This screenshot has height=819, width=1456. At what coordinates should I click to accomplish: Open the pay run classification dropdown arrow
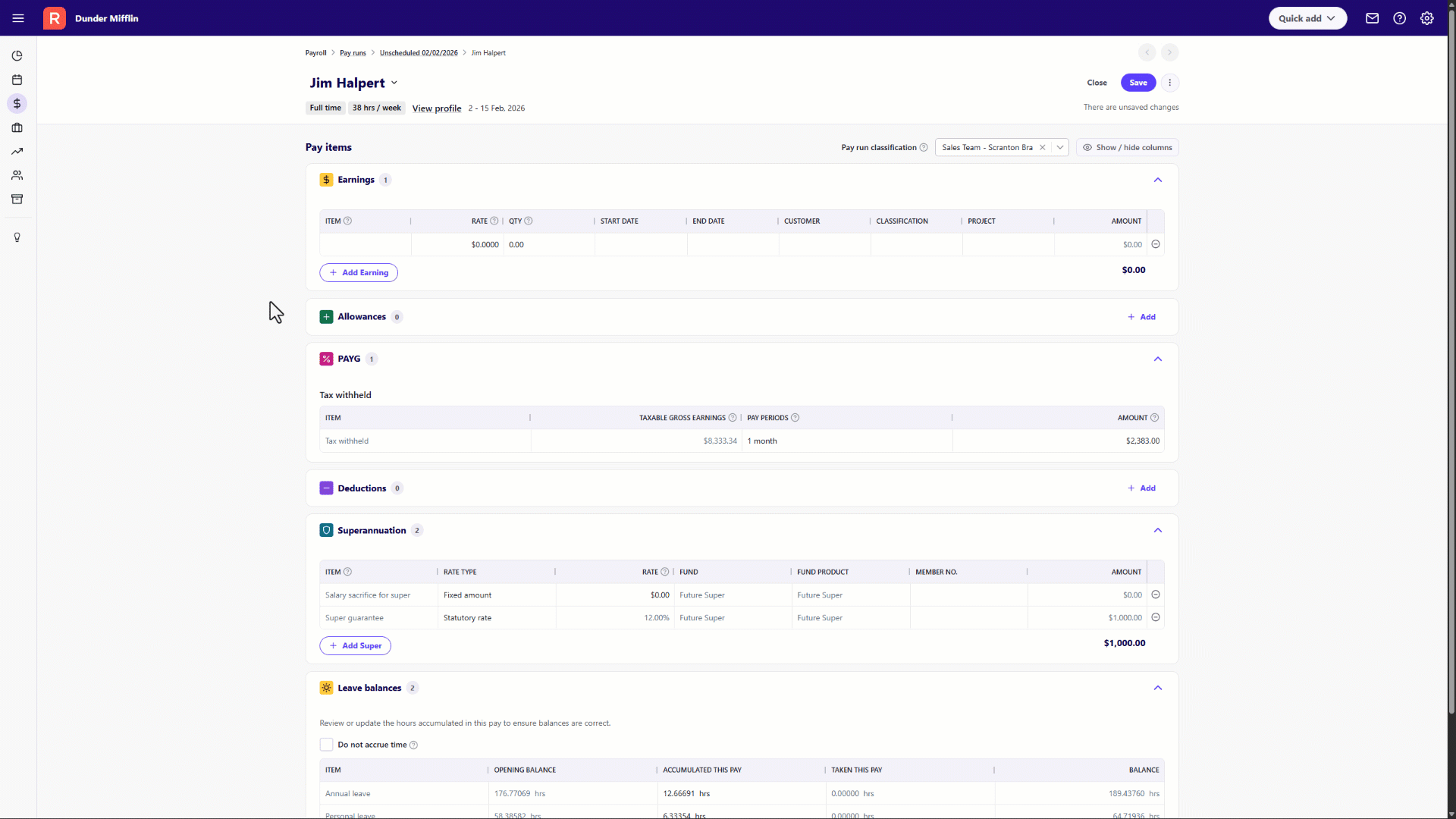coord(1060,147)
